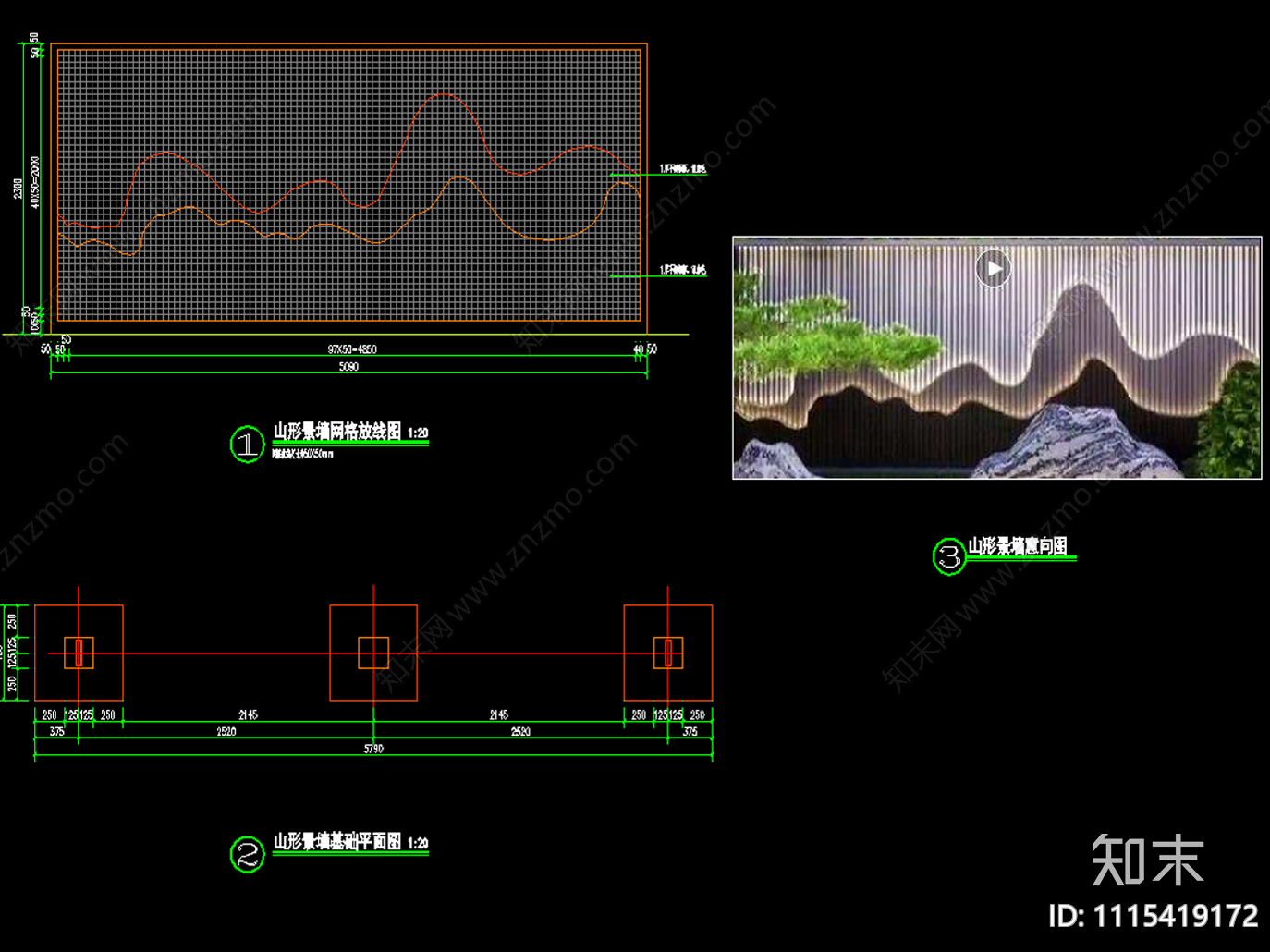This screenshot has width=1270, height=952.
Task: Select the vertical 40X50=2000 dimension text
Action: [35, 182]
